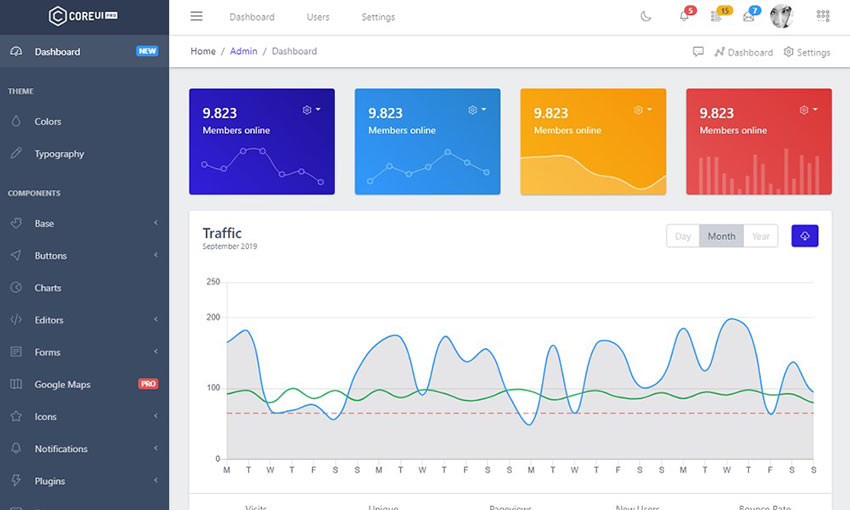Click the CoreUI logo
This screenshot has width=850, height=510.
(83, 16)
